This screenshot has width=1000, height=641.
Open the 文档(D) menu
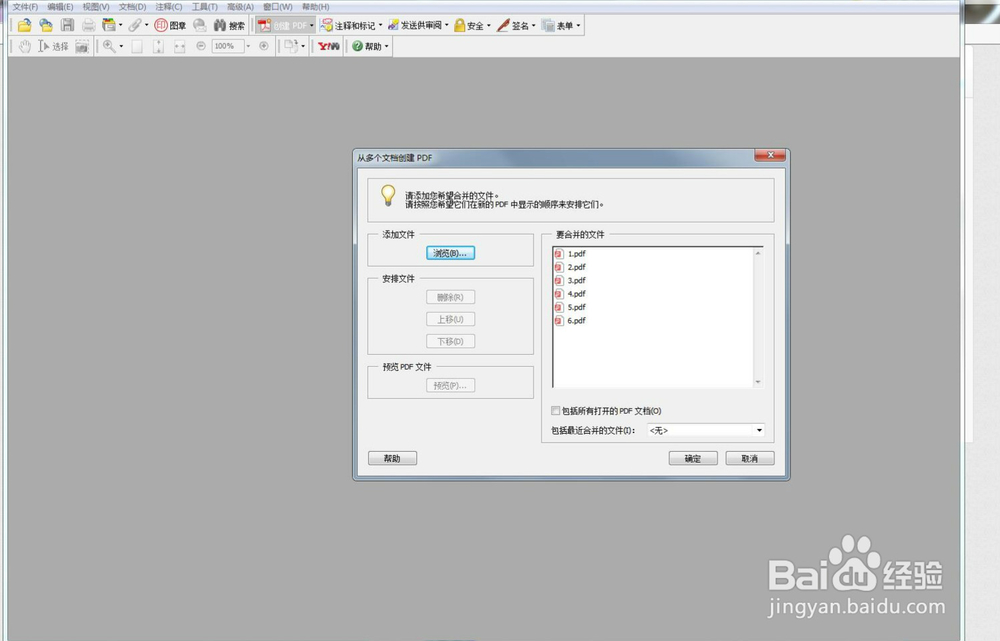click(132, 7)
